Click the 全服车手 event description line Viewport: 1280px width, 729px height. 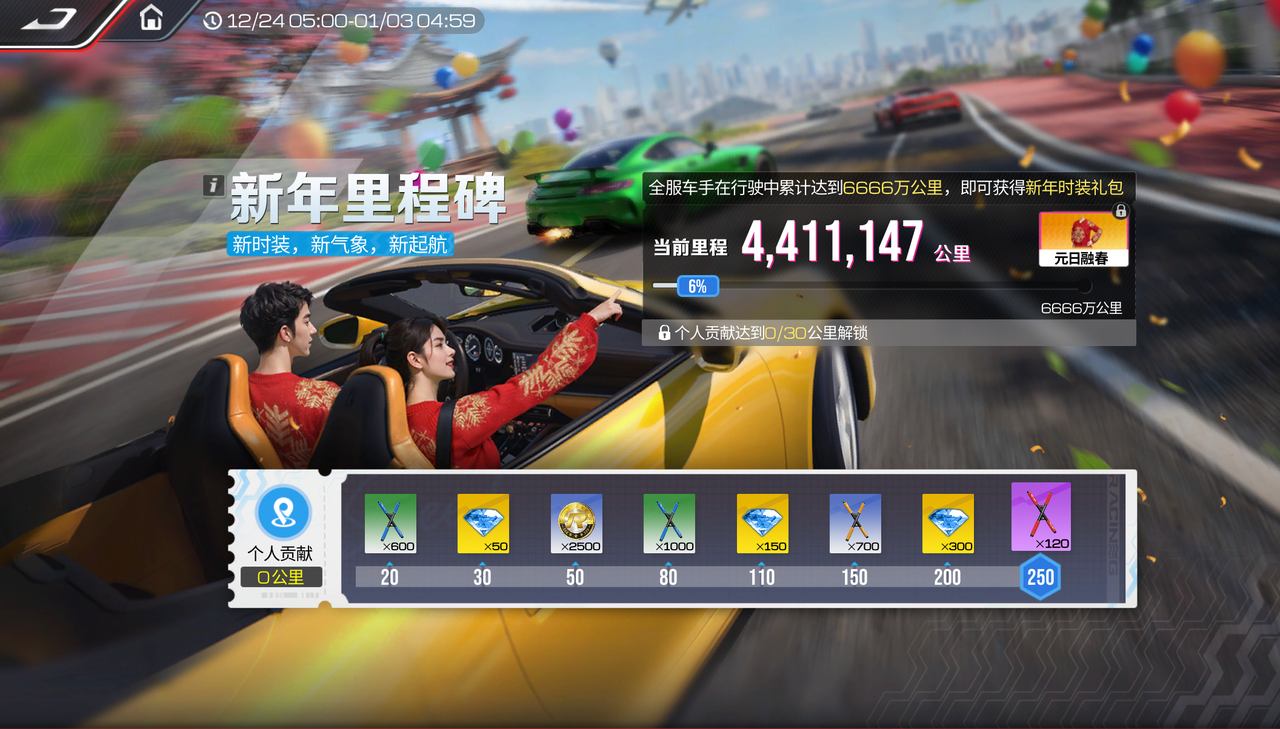pyautogui.click(x=886, y=187)
